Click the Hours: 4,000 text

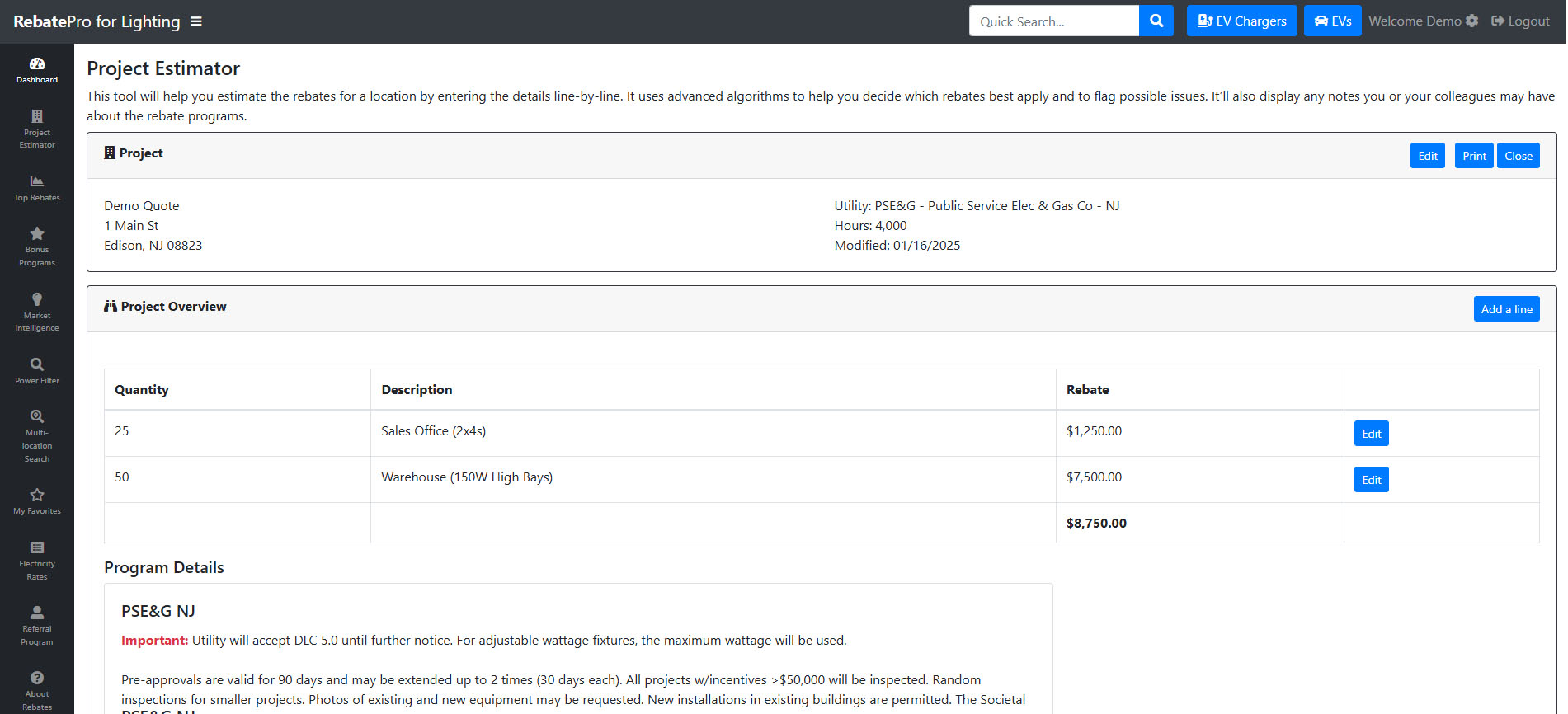[x=870, y=225]
